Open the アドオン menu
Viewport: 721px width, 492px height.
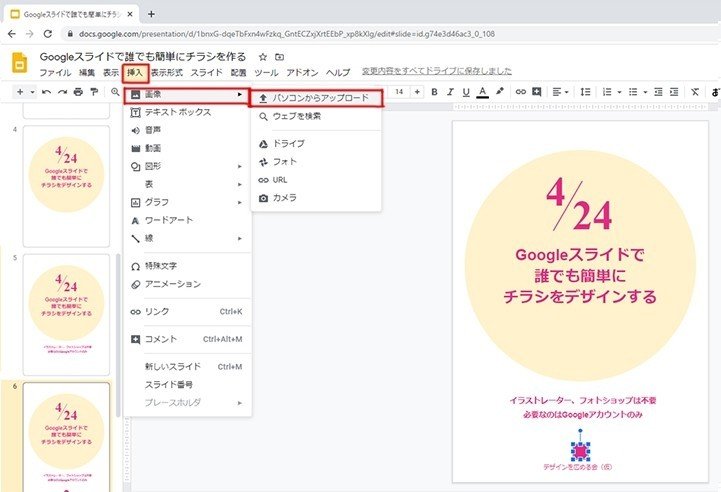click(x=302, y=73)
